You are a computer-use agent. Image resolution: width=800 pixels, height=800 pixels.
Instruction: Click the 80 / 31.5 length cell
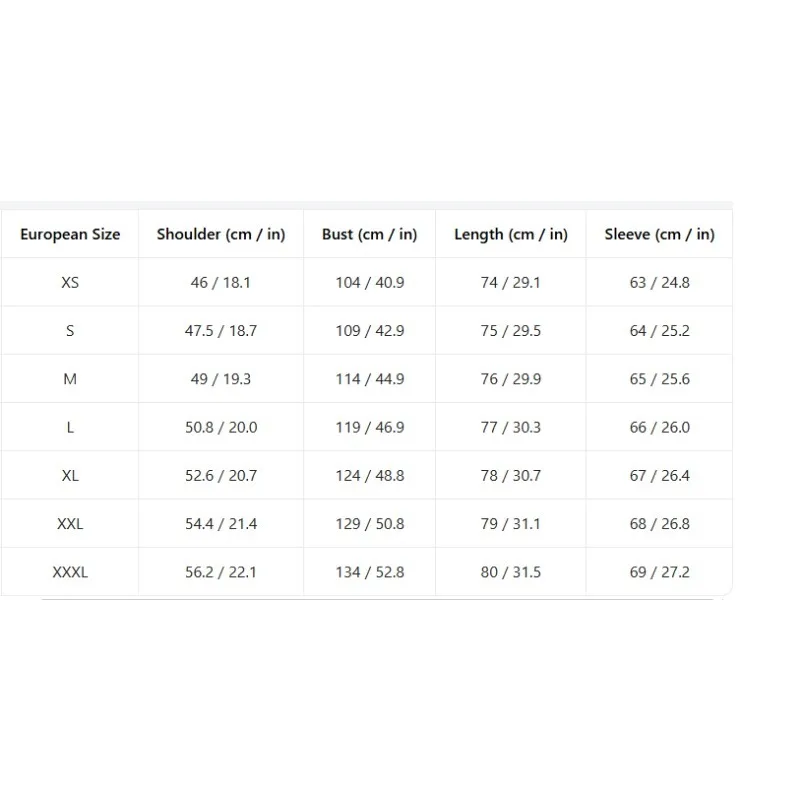[x=511, y=572]
